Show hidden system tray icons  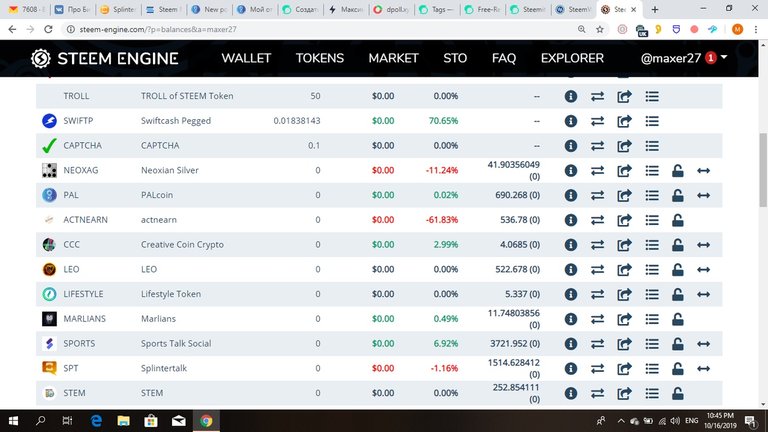(x=621, y=421)
